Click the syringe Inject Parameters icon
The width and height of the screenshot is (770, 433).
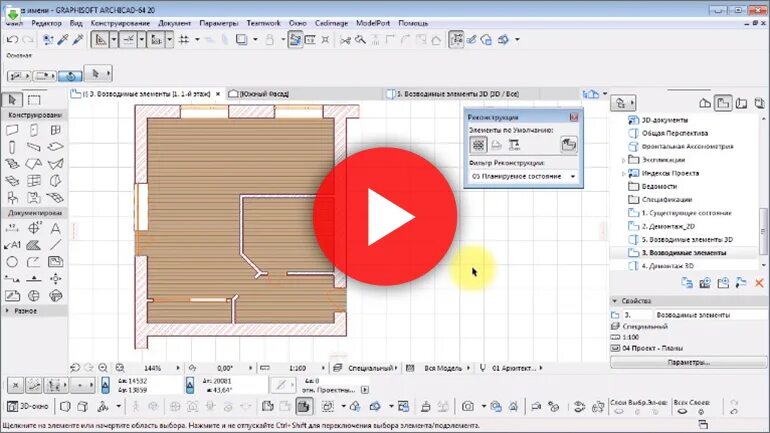pos(78,40)
